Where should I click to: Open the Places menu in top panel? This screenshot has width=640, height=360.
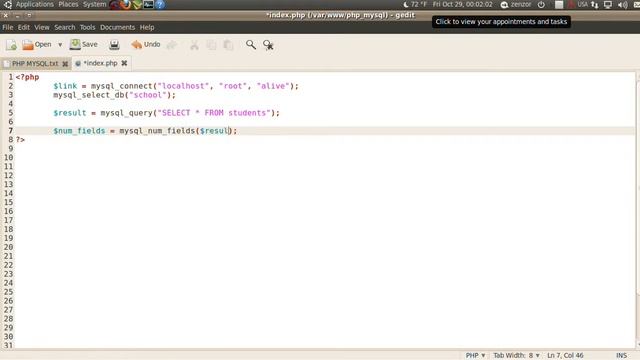tap(68, 4)
